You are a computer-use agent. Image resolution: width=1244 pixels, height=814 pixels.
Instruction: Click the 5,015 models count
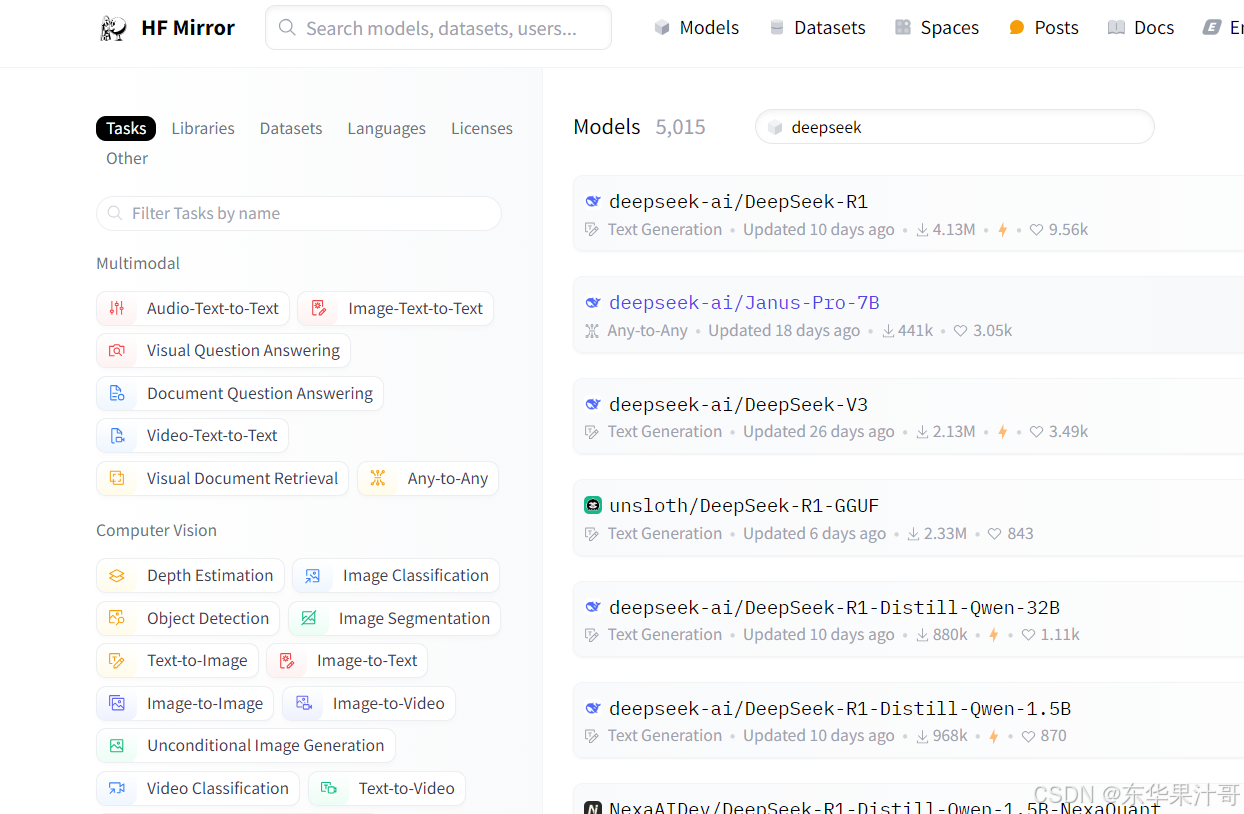click(x=680, y=127)
